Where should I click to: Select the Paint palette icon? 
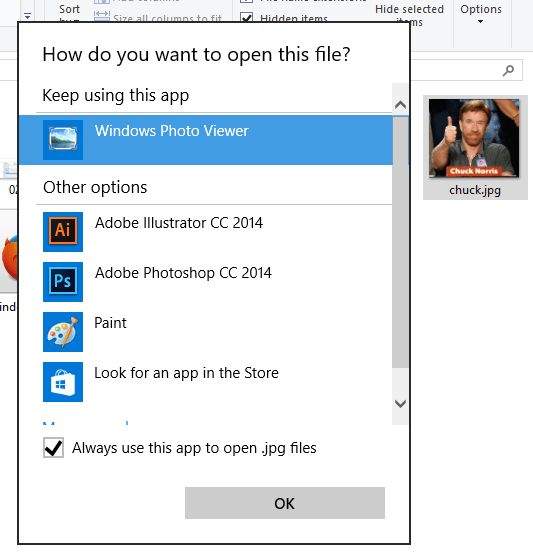point(63,332)
